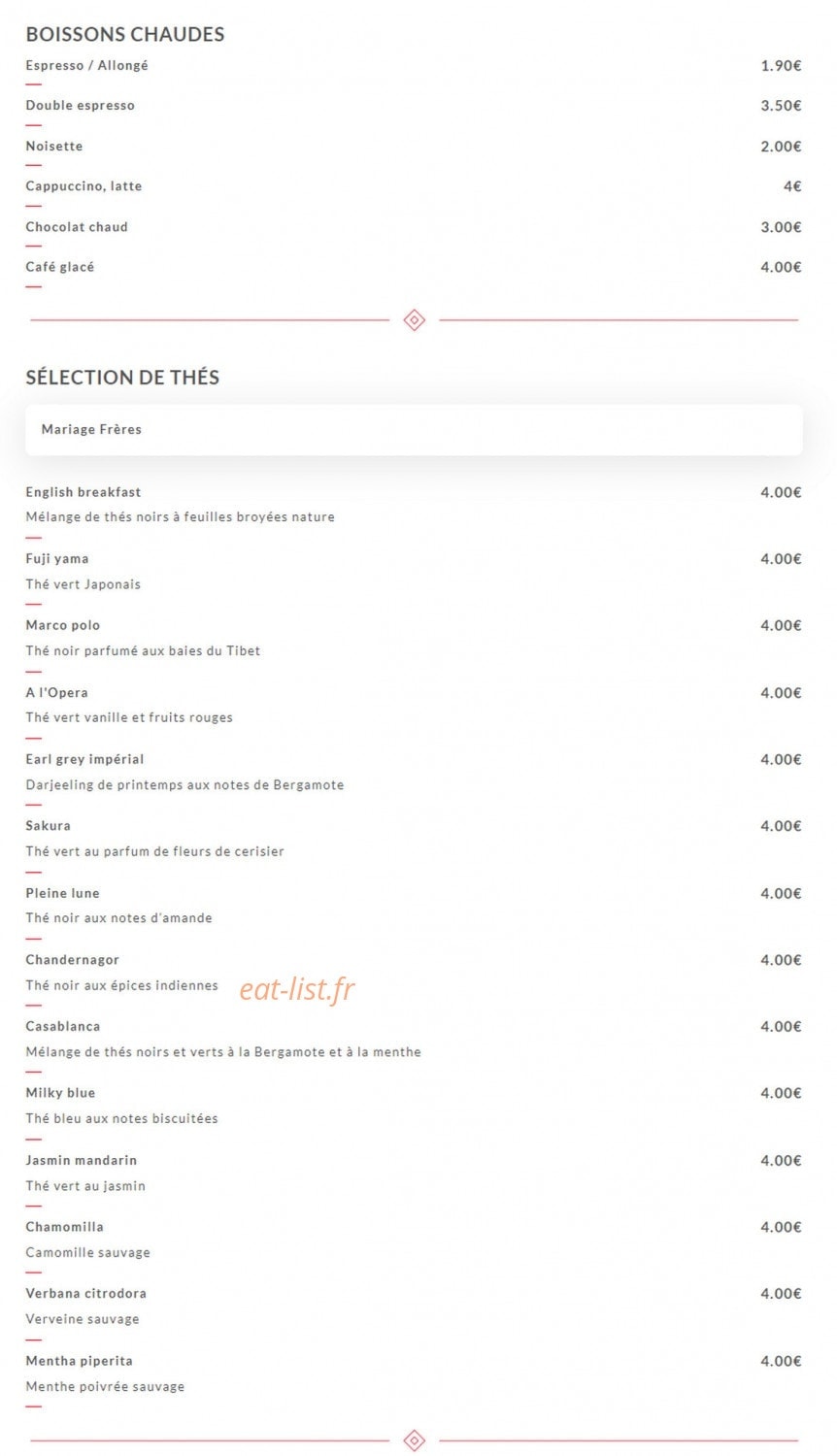Select the Sakura tea entry
This screenshot has width=837, height=1456.
[49, 826]
